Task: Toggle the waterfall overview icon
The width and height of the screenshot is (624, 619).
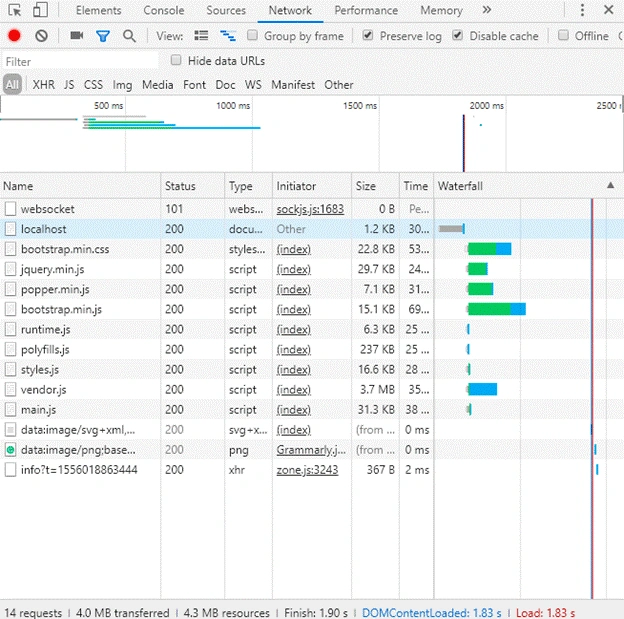Action: click(228, 36)
